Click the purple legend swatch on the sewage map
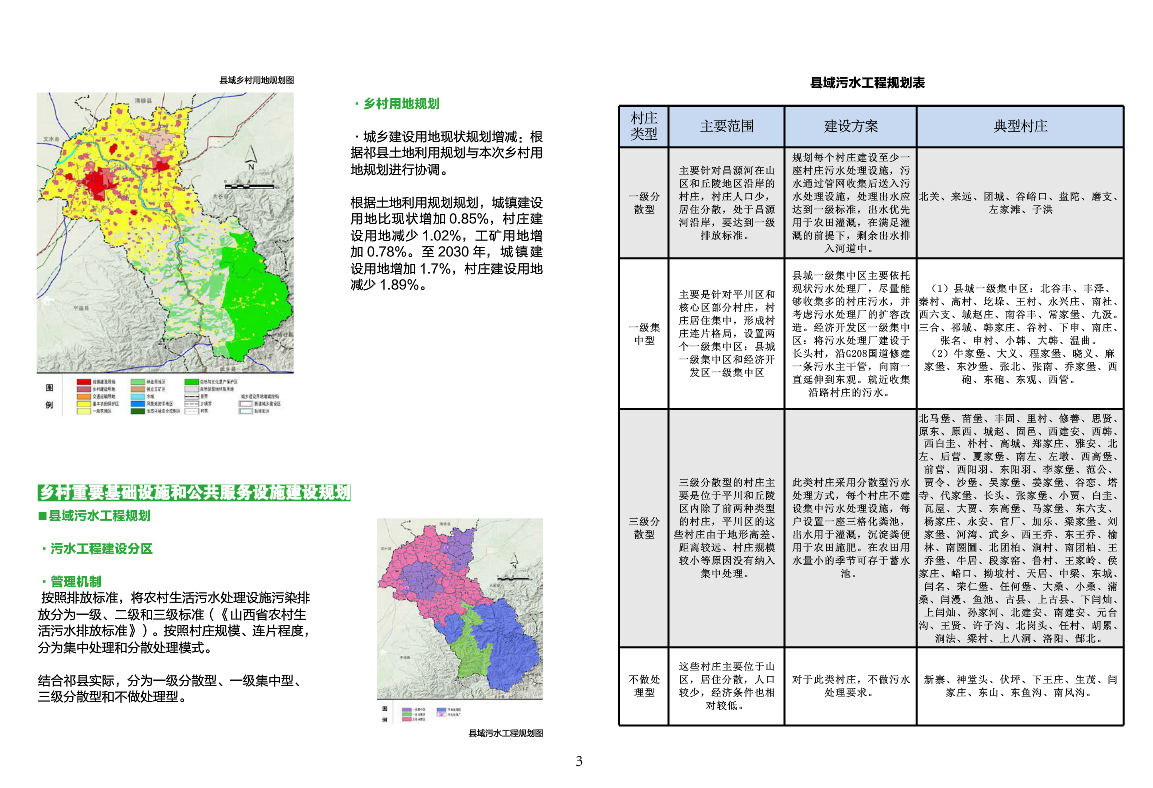 (407, 708)
